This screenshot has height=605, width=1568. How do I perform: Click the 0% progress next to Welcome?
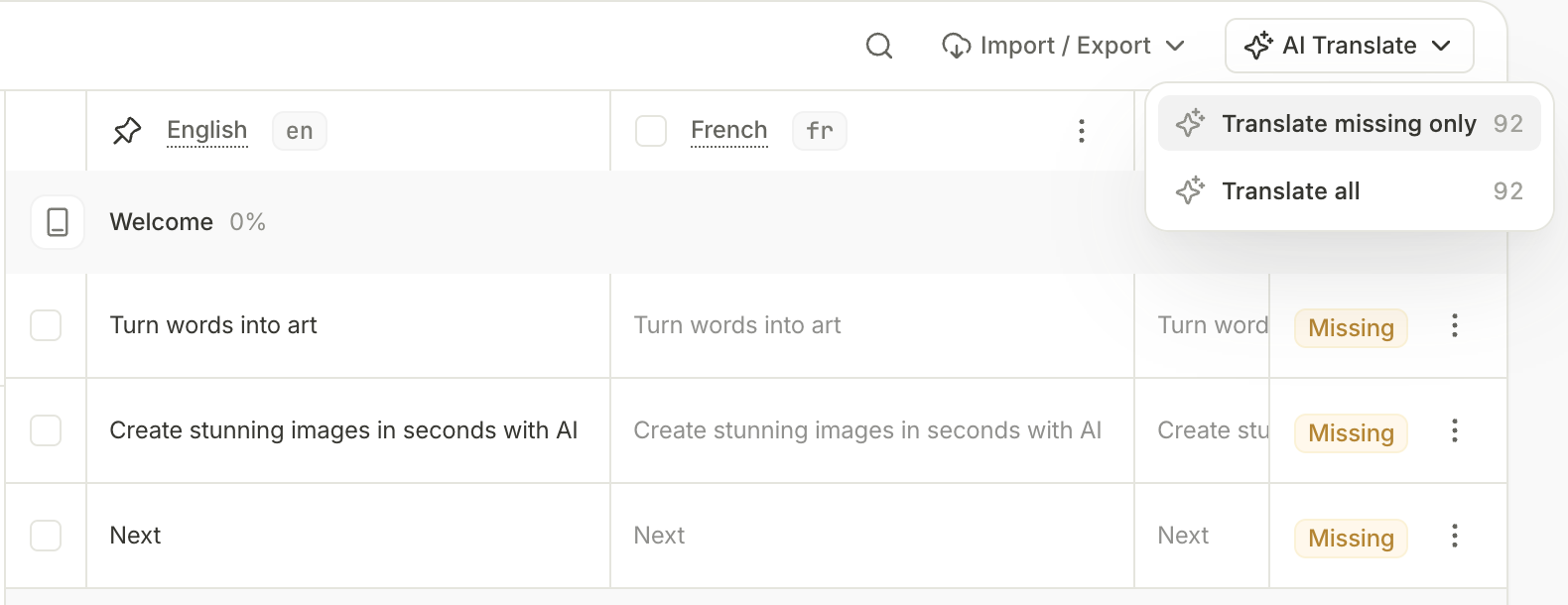tap(247, 222)
